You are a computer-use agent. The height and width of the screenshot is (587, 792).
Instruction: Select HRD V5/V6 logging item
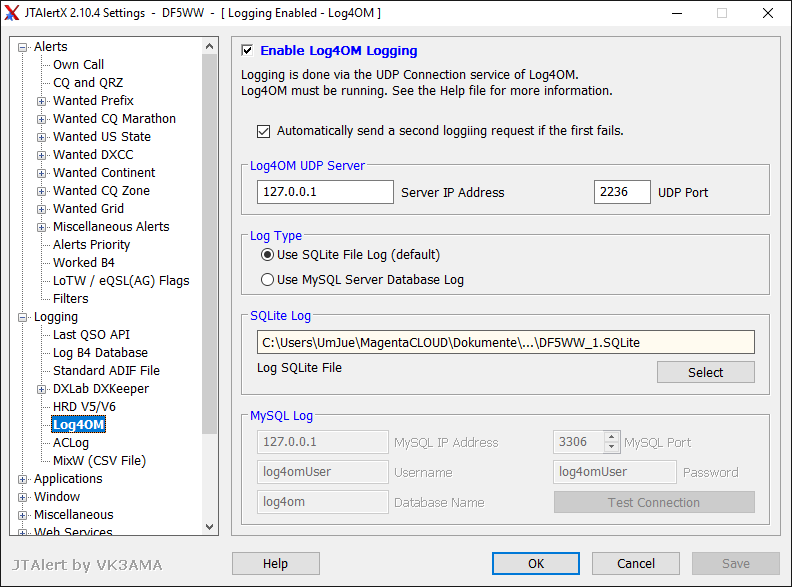pos(84,407)
